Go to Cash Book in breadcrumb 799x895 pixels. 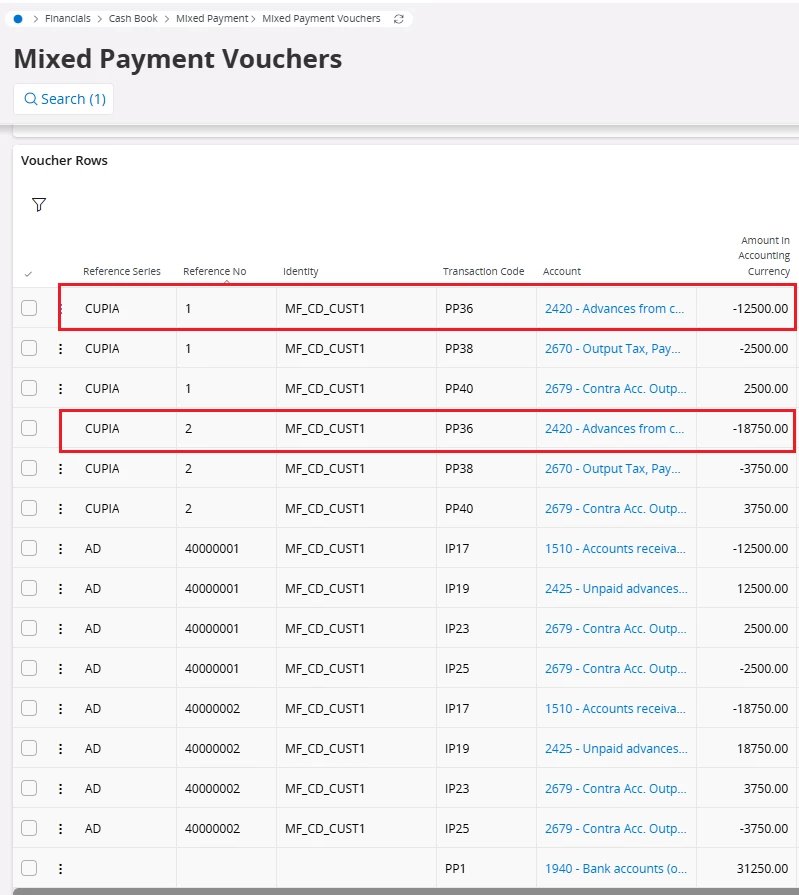click(133, 19)
